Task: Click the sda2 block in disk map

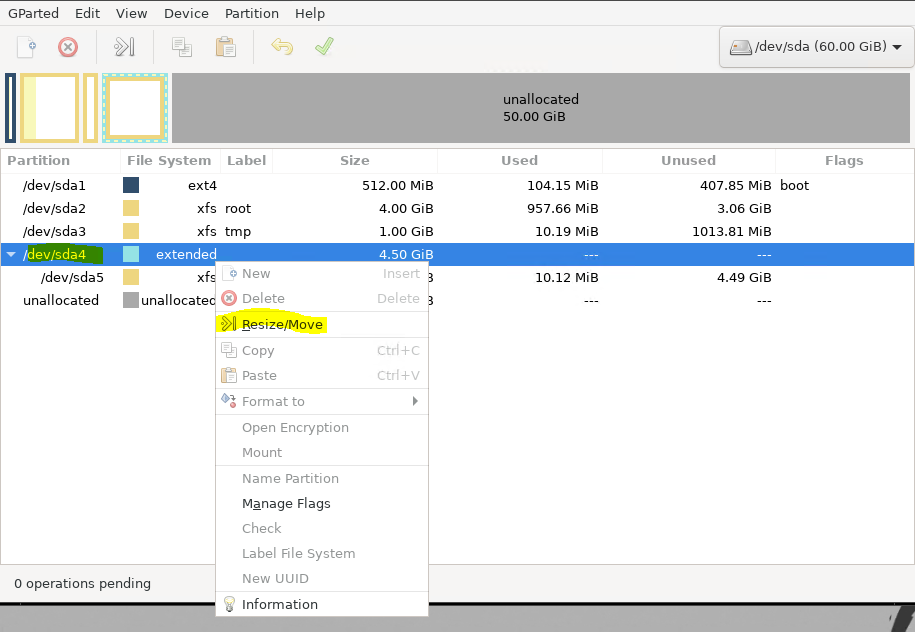Action: pyautogui.click(x=50, y=108)
